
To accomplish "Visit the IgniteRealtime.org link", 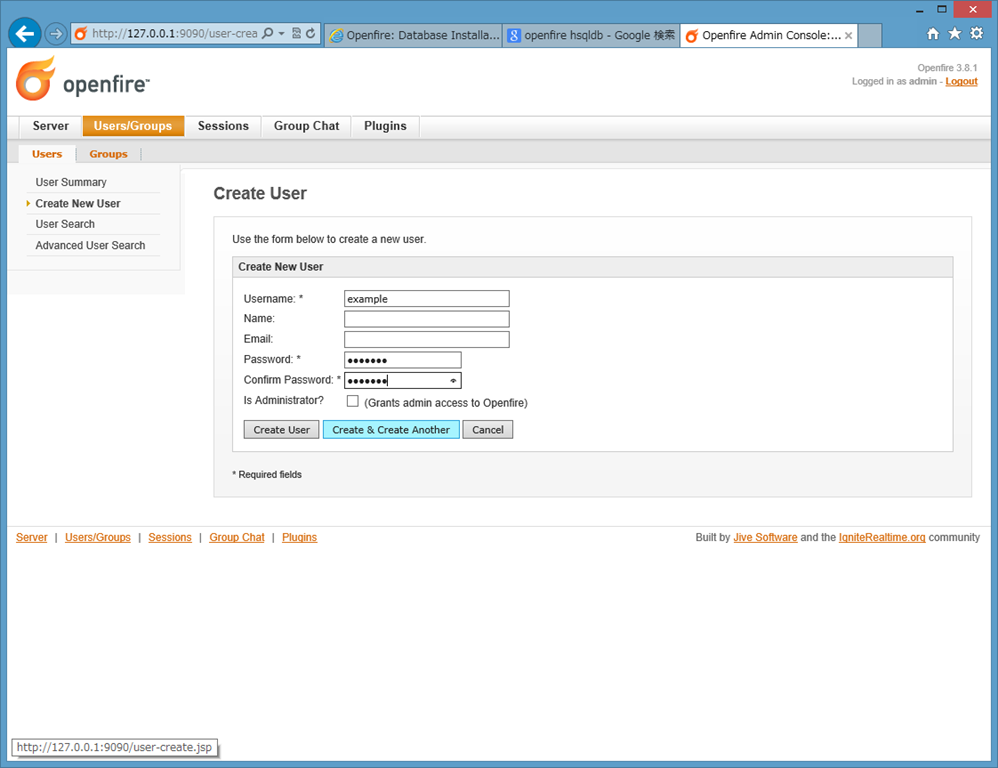I will coord(882,538).
